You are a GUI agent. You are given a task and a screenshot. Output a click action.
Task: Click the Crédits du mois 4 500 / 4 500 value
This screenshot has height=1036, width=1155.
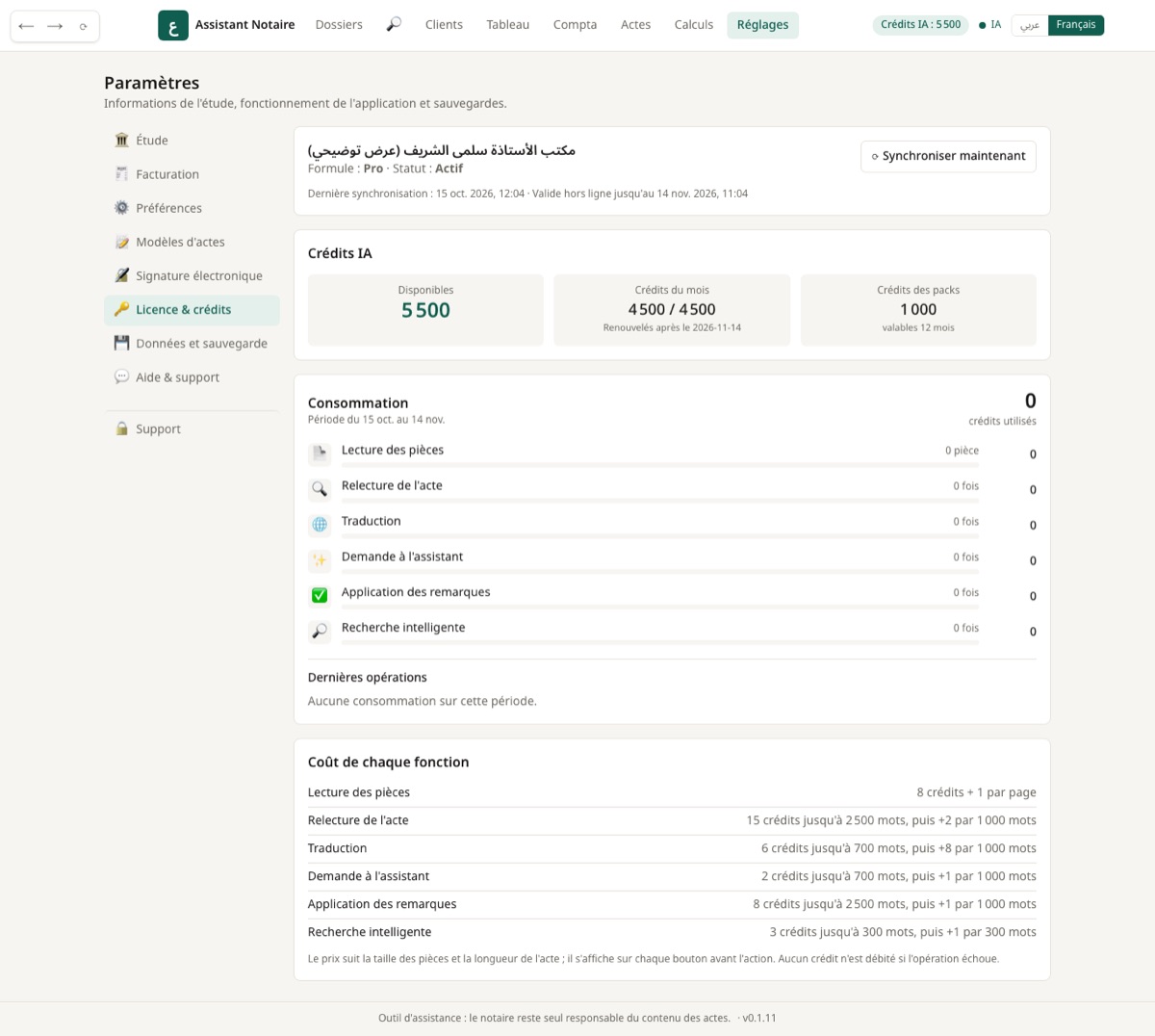point(672,310)
